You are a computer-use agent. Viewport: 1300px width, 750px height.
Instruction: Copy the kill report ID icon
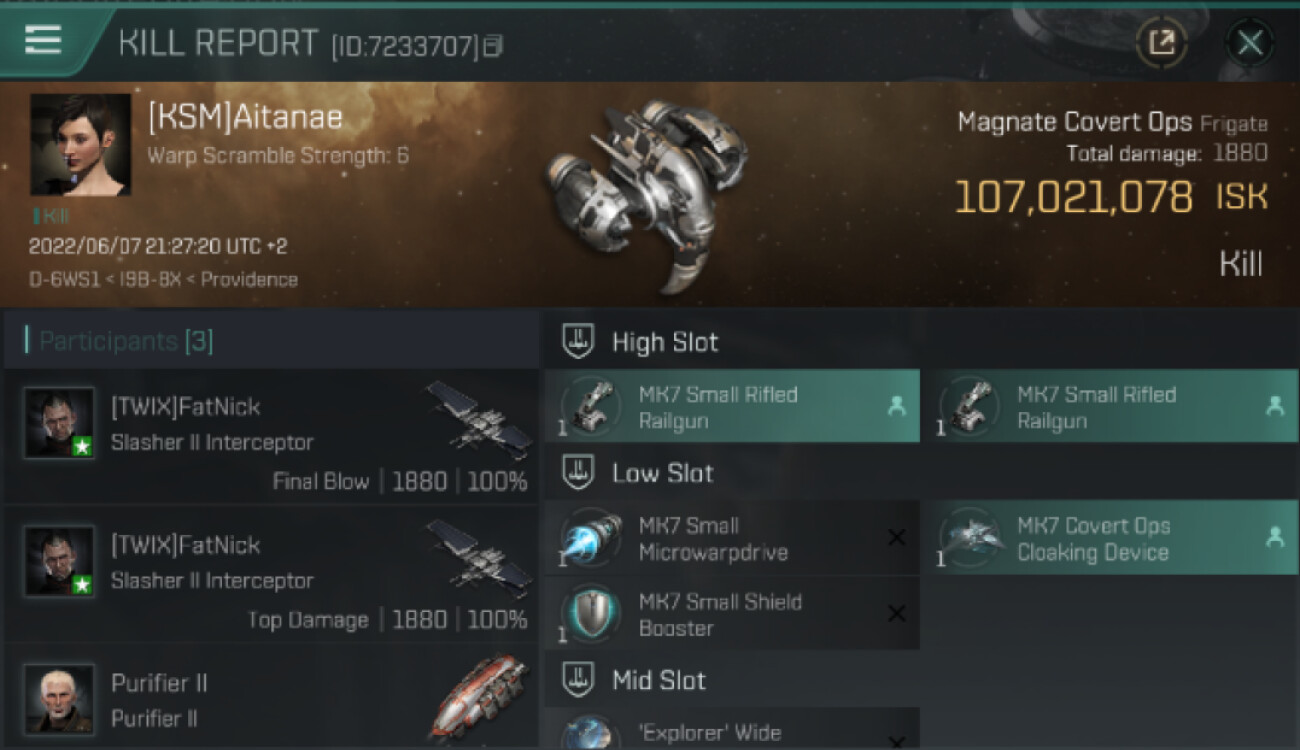tap(493, 46)
